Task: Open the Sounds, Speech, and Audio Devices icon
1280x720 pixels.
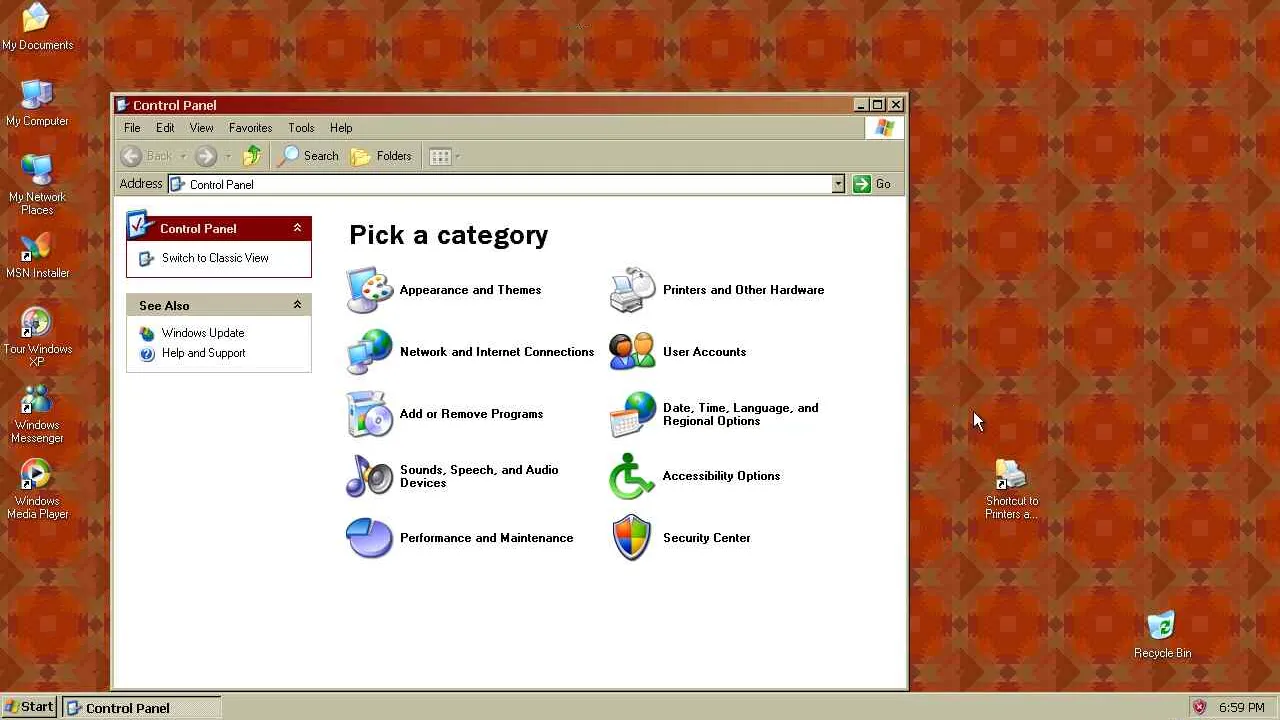Action: pyautogui.click(x=370, y=476)
